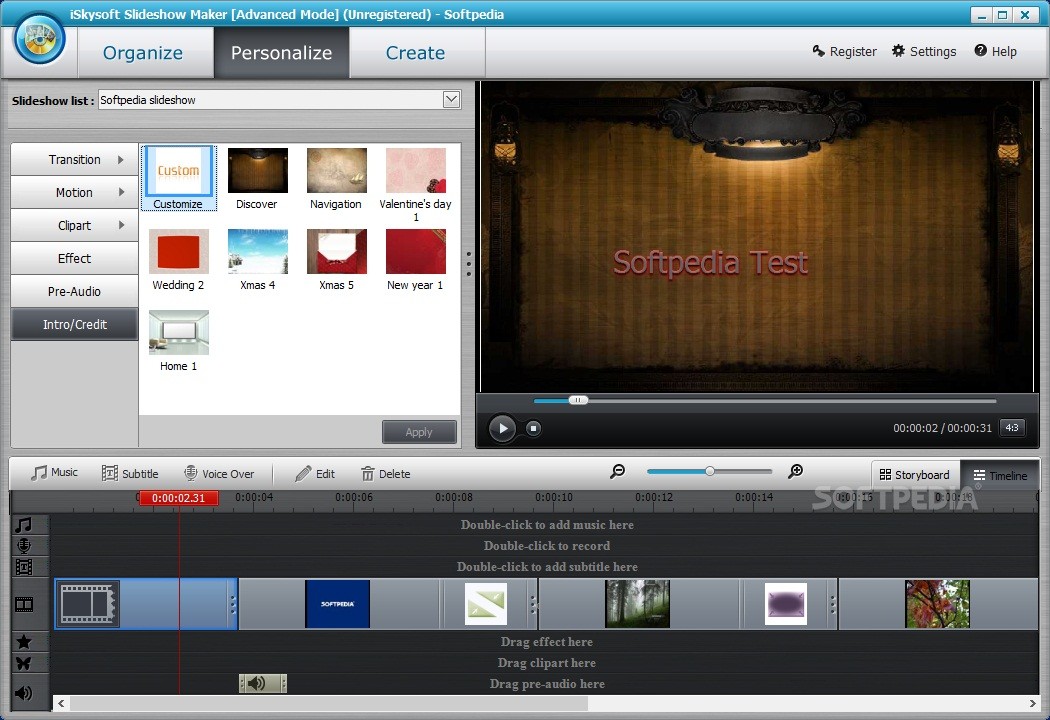Screen dimensions: 1050x720
Task: Click the zoom out magnifier icon
Action: point(617,472)
